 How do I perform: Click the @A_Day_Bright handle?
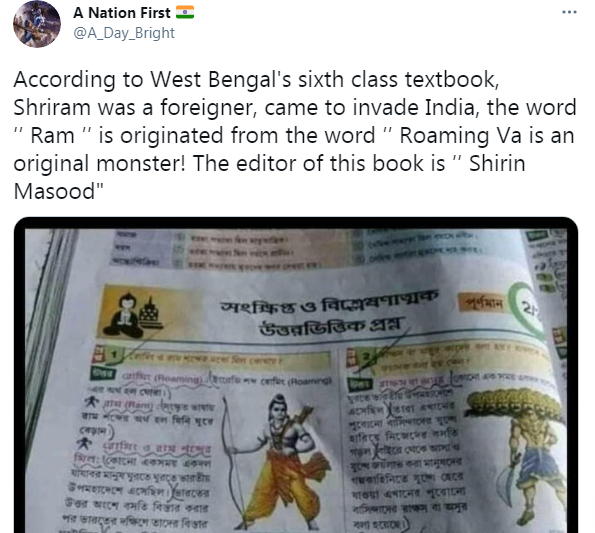point(124,33)
